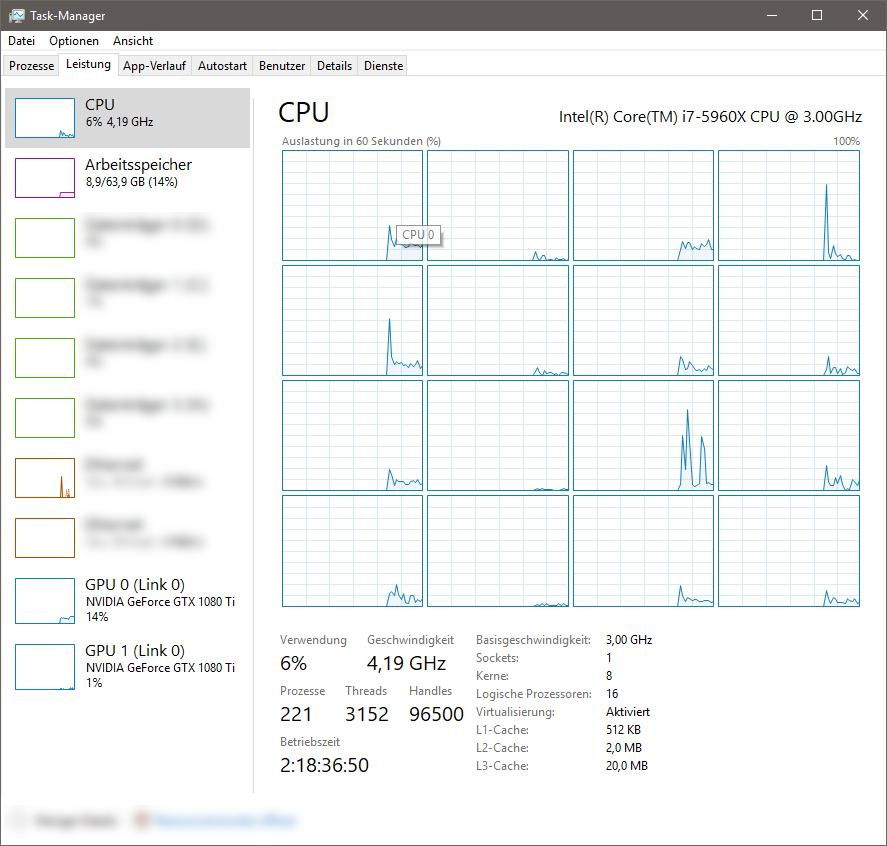This screenshot has width=887, height=846.
Task: Click the Ressourcenmonitor öffnen link
Action: pos(225,821)
